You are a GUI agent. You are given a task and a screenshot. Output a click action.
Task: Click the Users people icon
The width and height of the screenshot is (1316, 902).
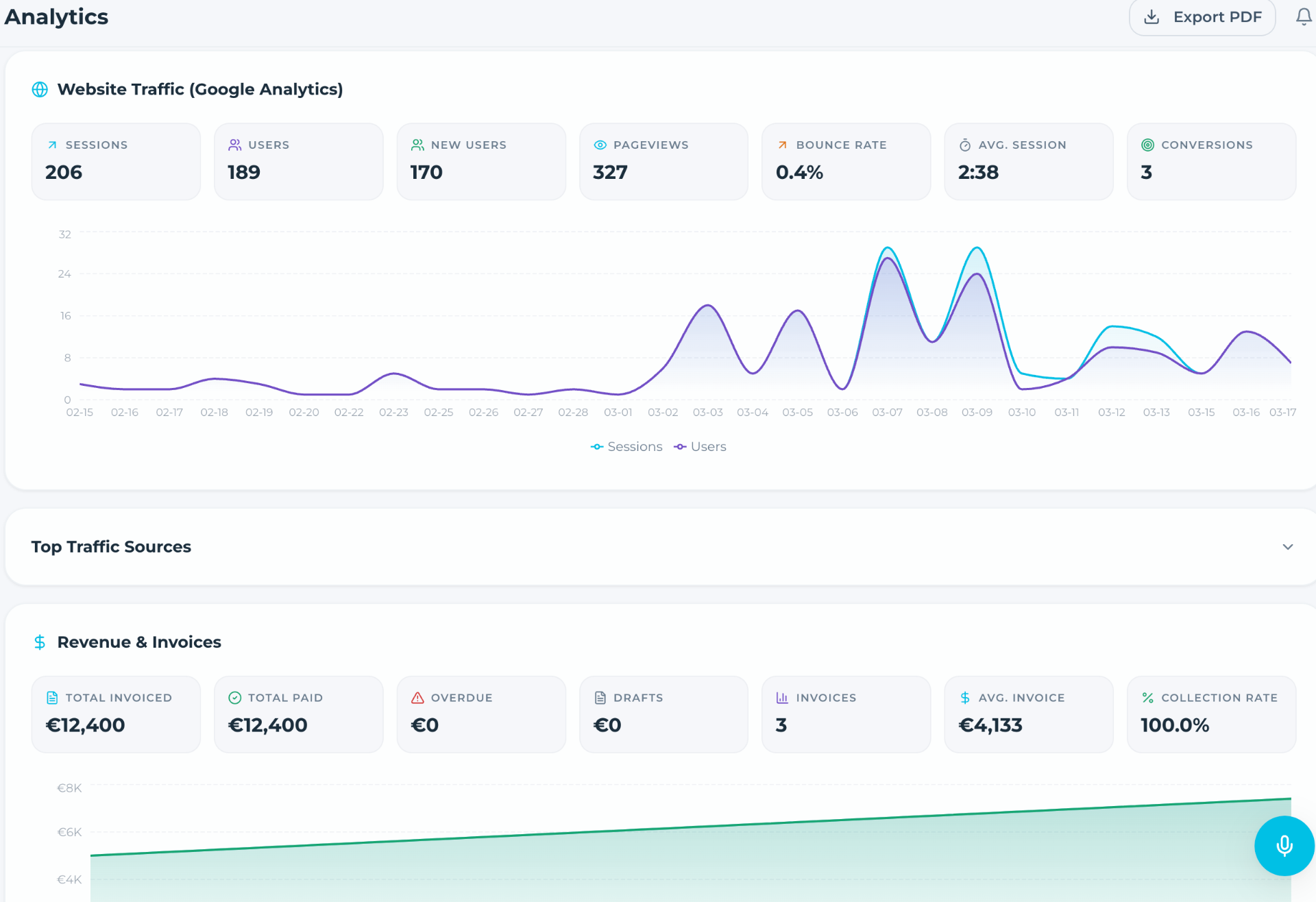234,145
